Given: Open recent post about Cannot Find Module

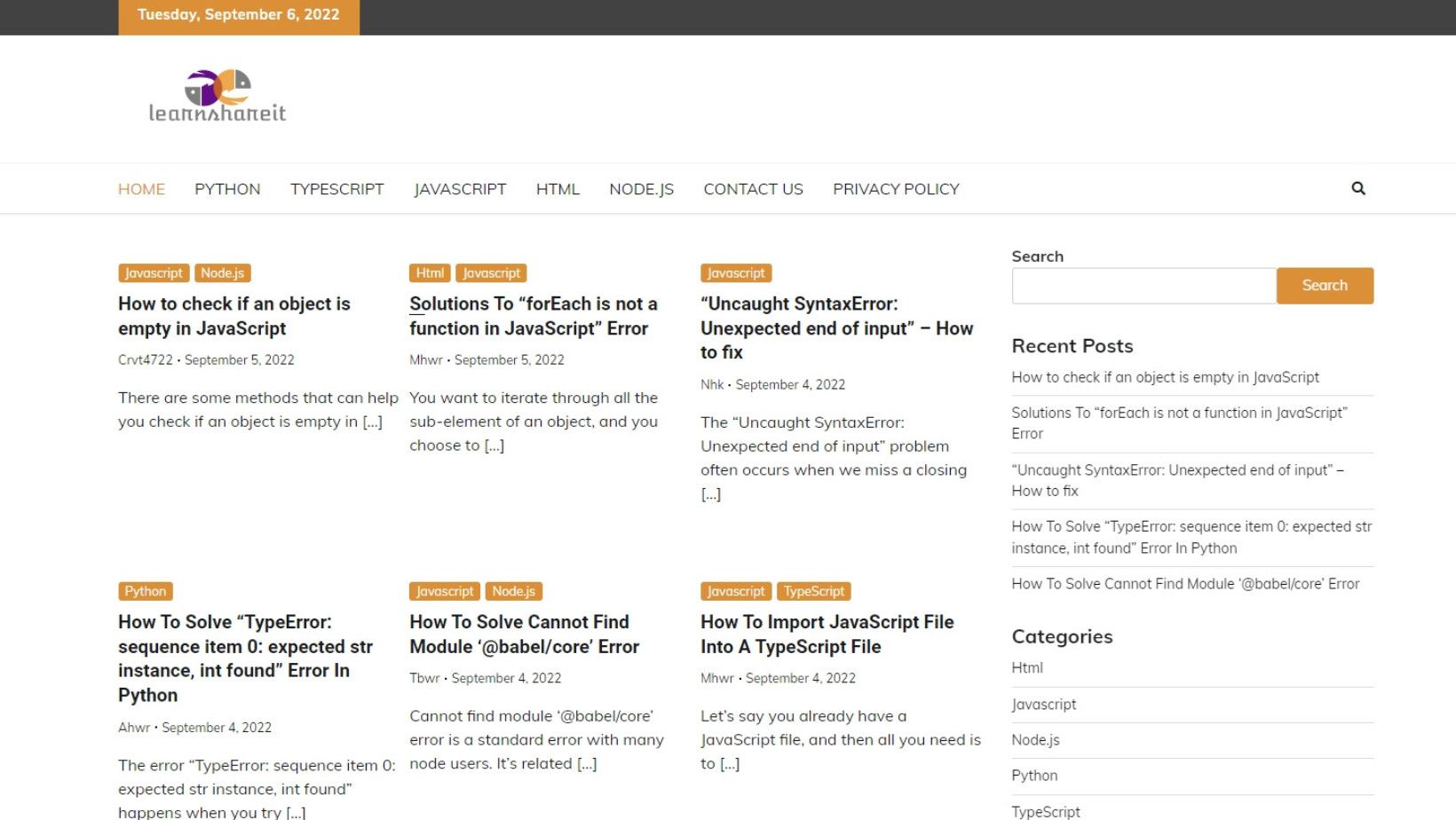Looking at the screenshot, I should pos(1184,584).
